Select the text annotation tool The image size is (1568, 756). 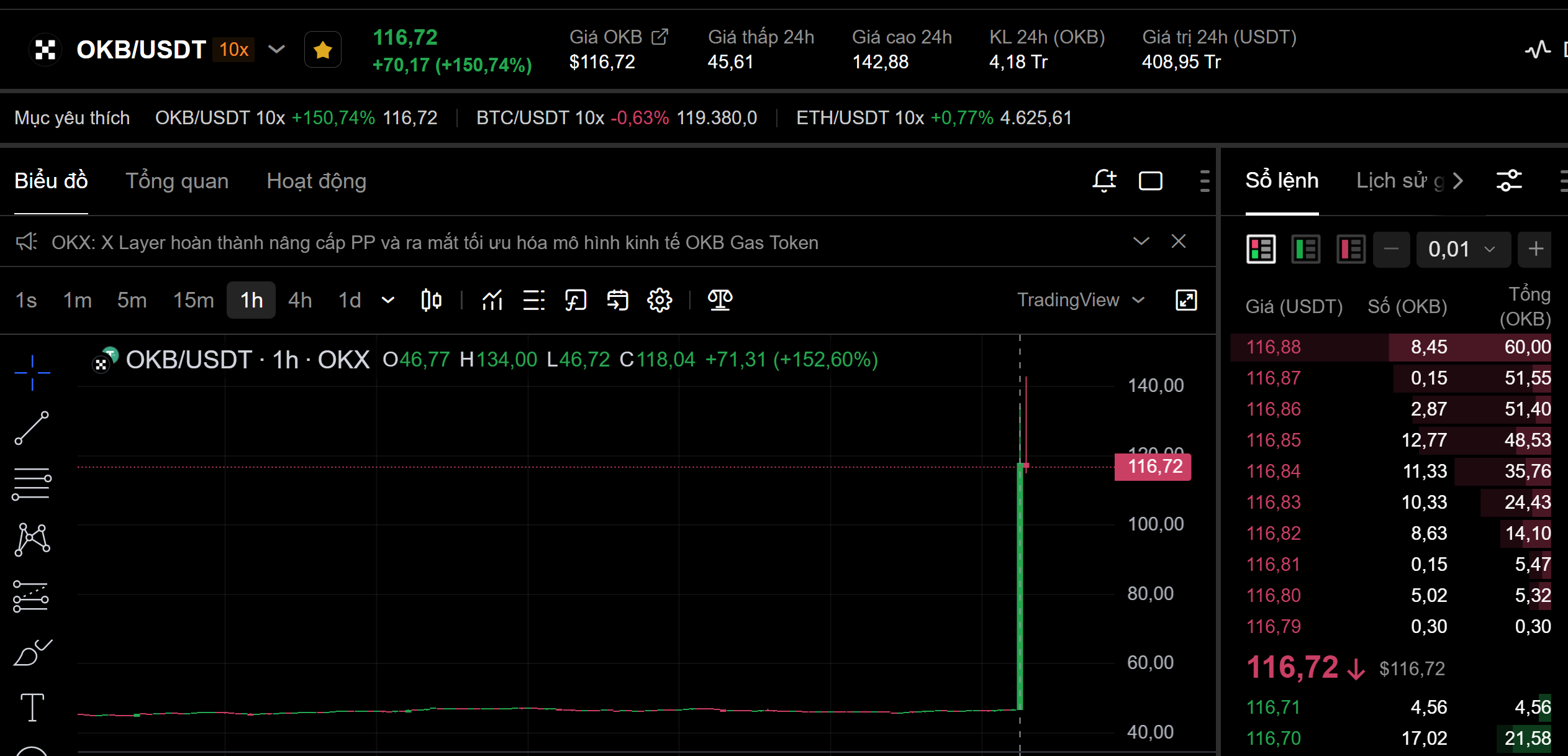[x=32, y=708]
